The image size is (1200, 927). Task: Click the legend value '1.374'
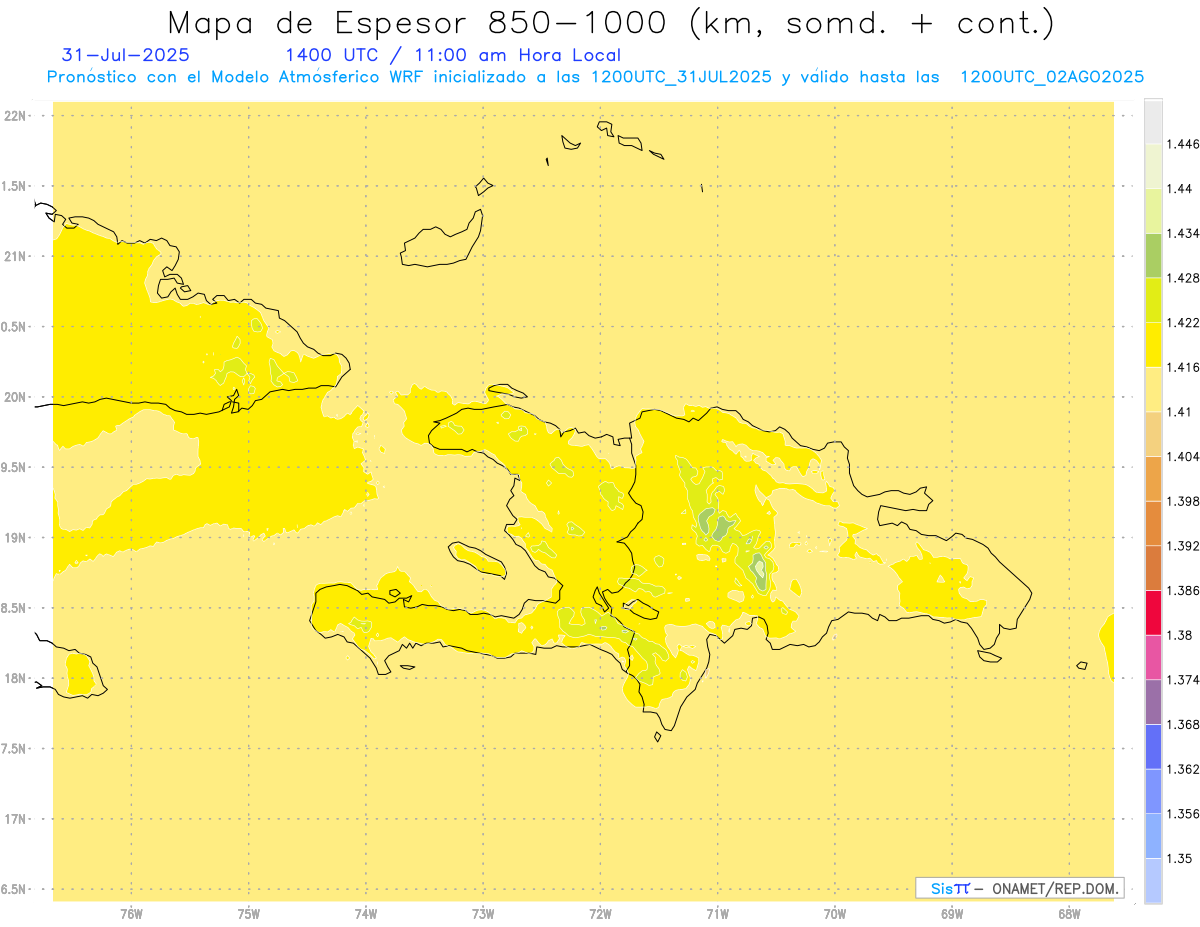coord(1183,680)
